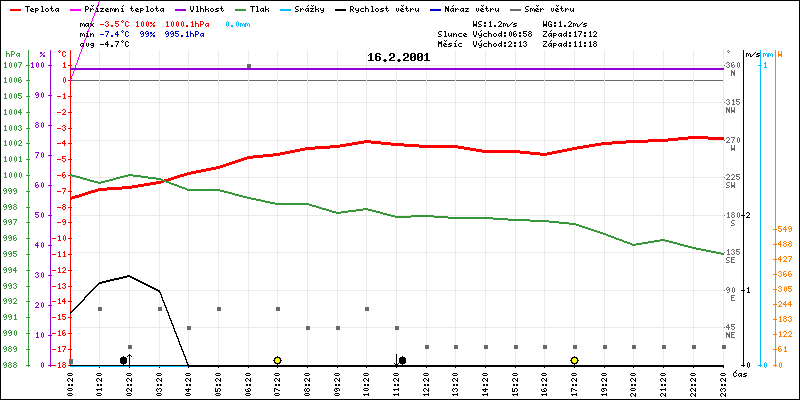
Task: Click the Slunce Východ 06:58 text
Action: pos(476,33)
